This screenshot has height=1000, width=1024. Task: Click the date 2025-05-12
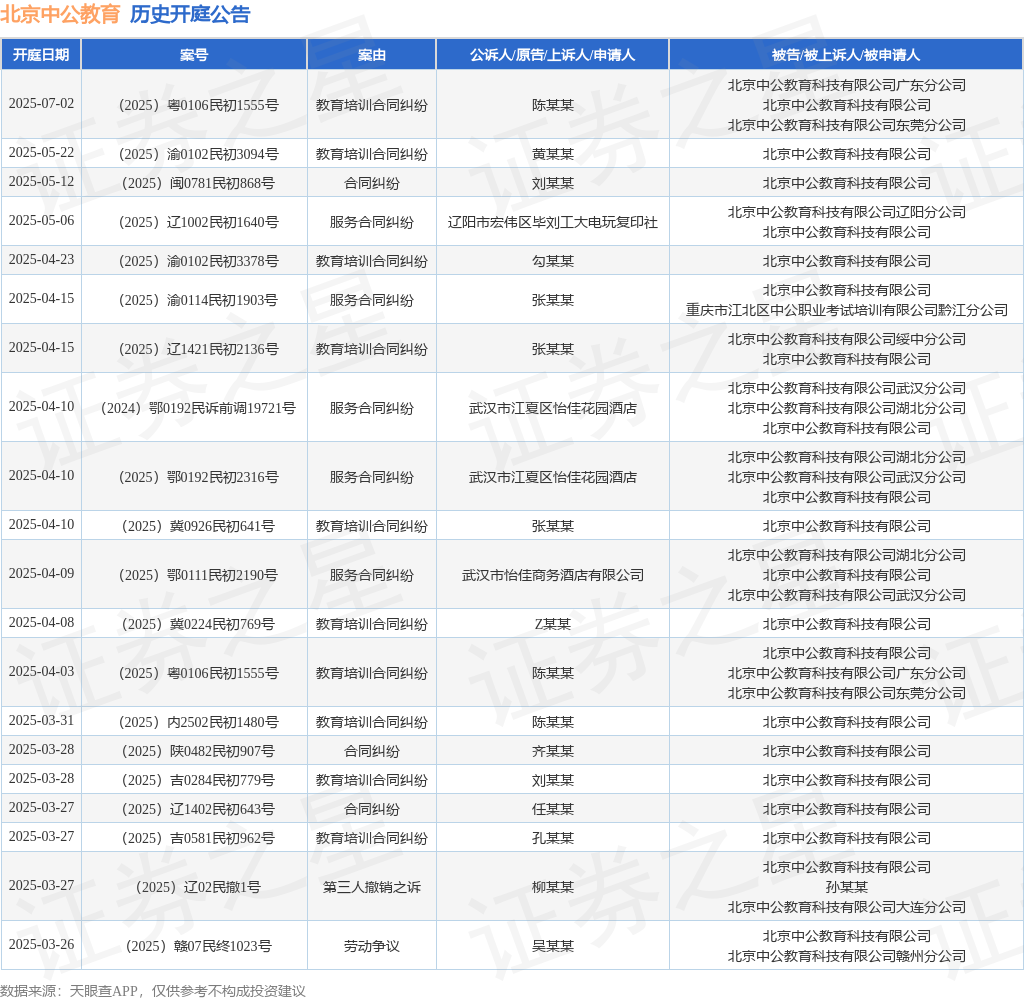coord(41,182)
